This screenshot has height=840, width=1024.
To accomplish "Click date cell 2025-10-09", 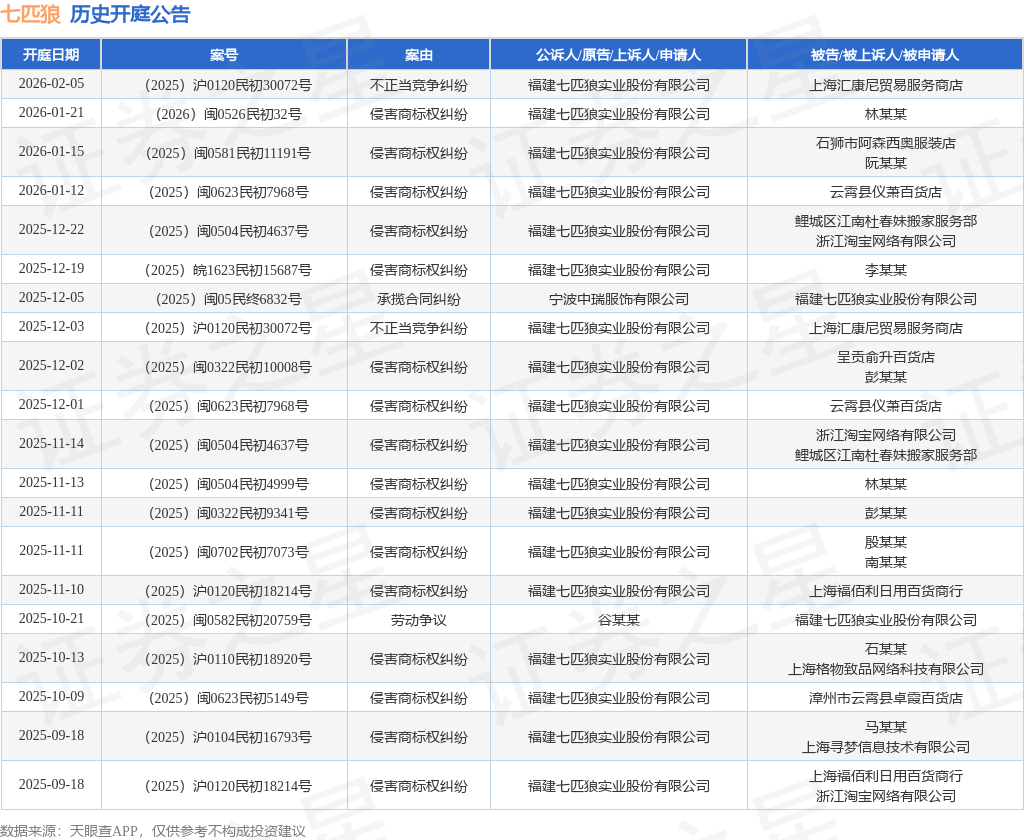I will (51, 697).
